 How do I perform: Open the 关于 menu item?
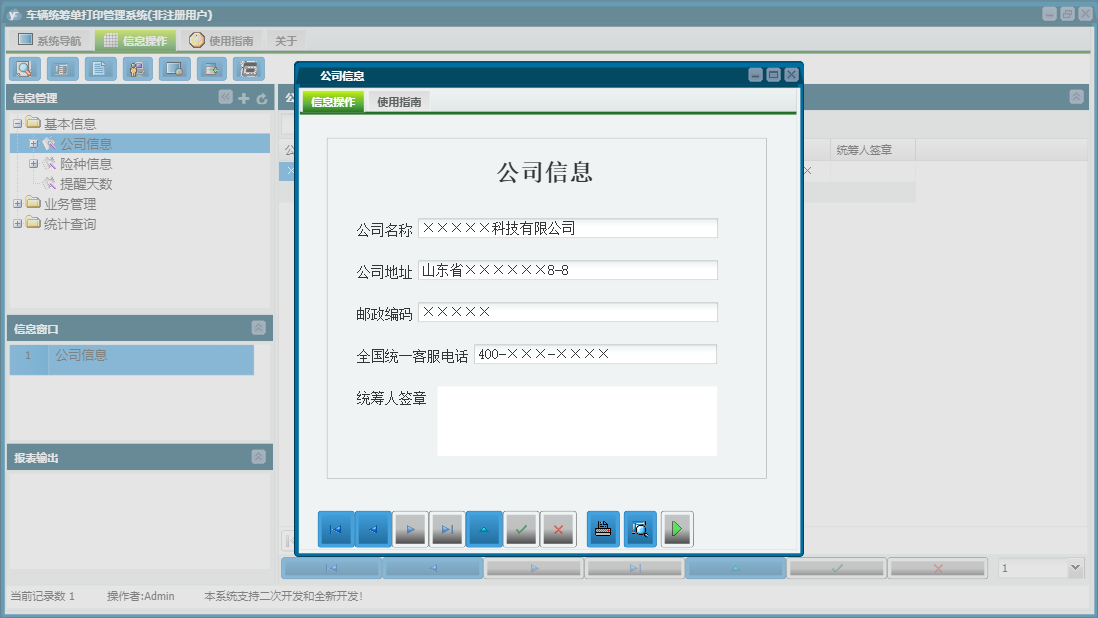tap(281, 40)
